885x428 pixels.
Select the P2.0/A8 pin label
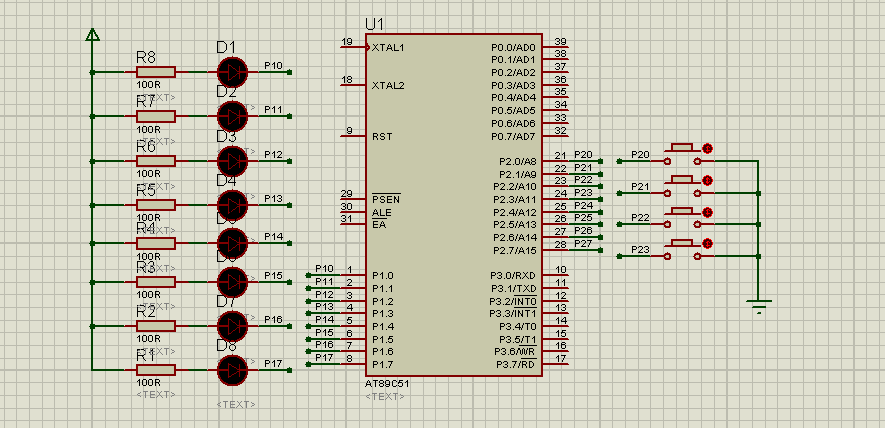pyautogui.click(x=518, y=161)
